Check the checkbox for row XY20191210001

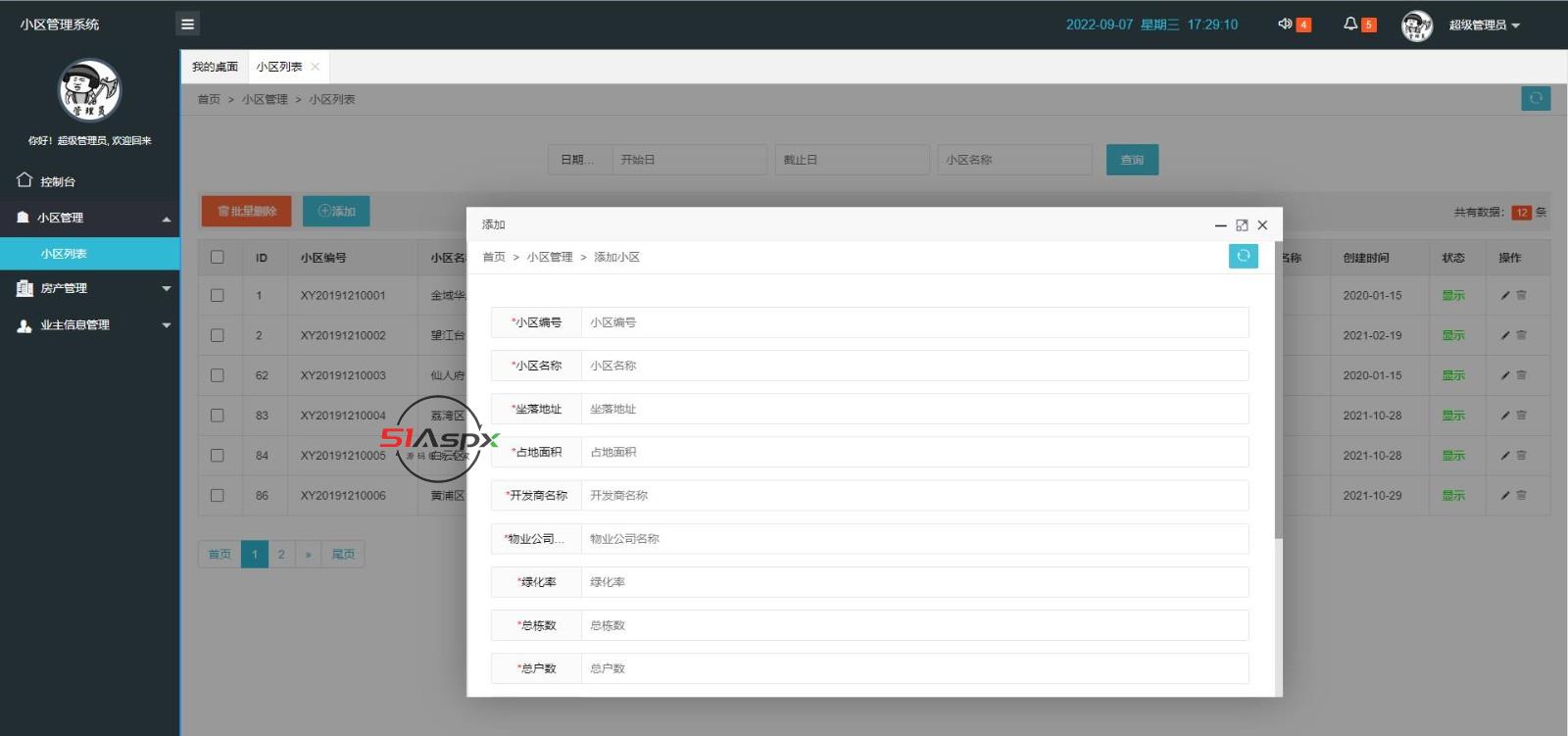click(x=218, y=295)
